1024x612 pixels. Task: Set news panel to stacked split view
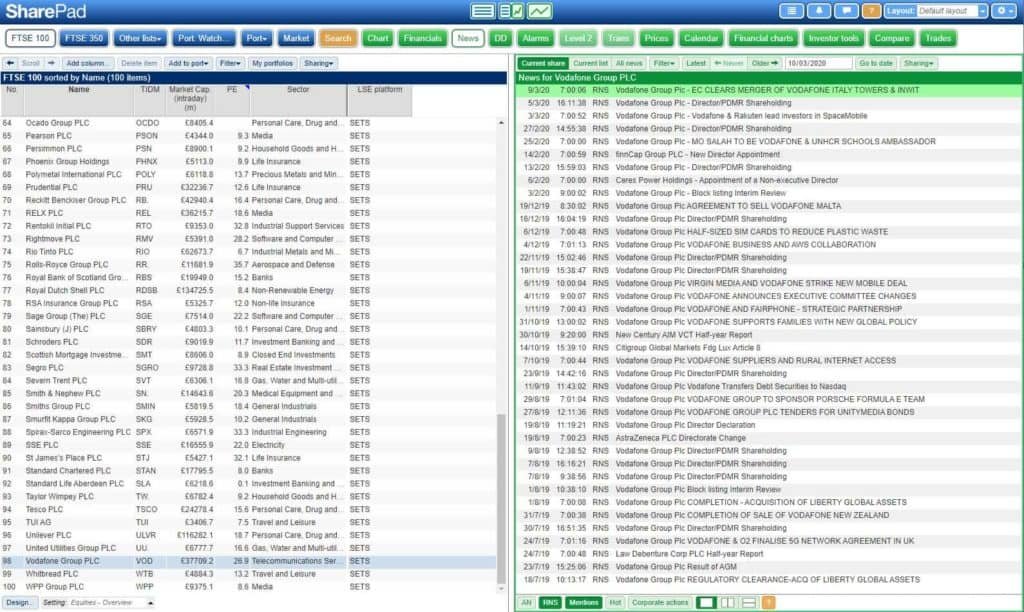(x=748, y=602)
